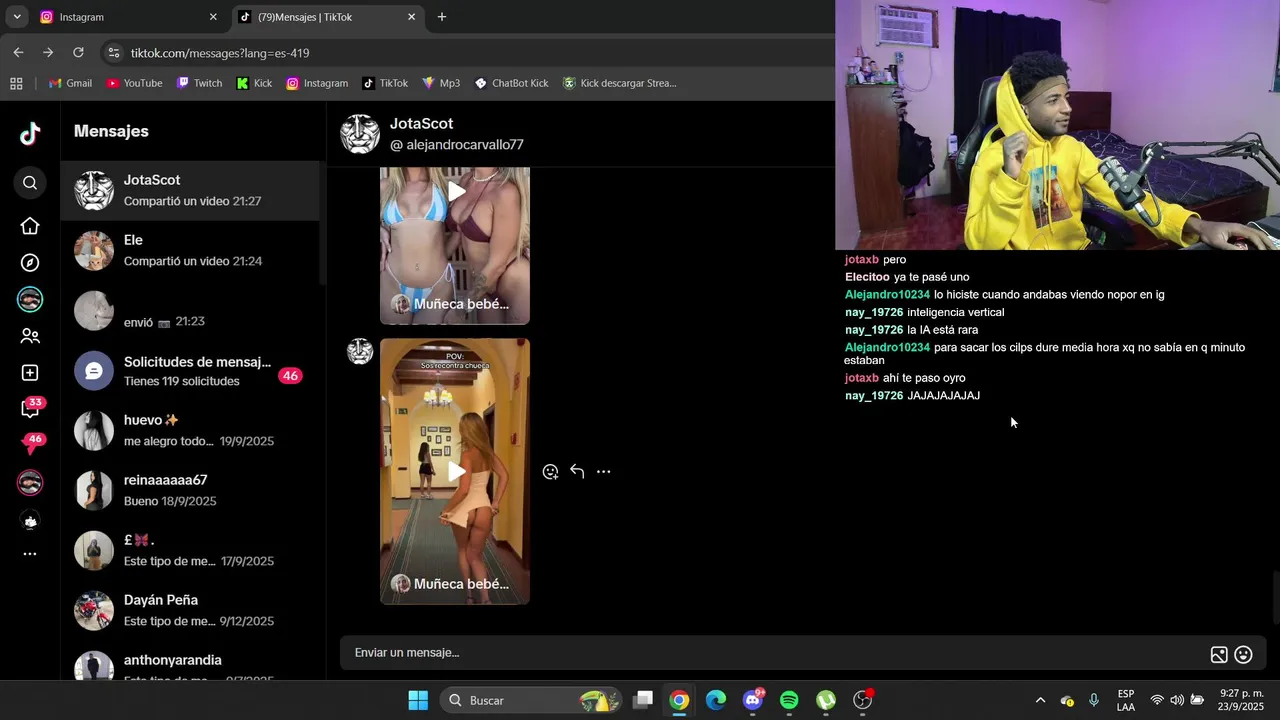Go back in browser history
The height and width of the screenshot is (720, 1280).
[x=18, y=52]
